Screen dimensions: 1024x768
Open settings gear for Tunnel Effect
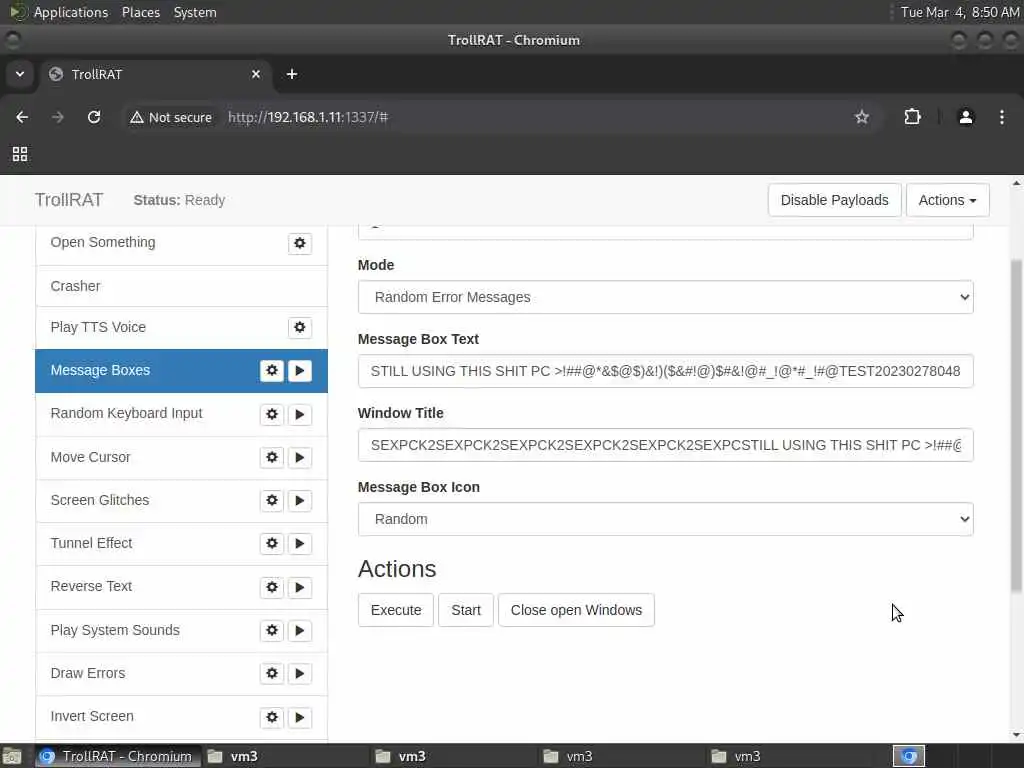click(272, 543)
